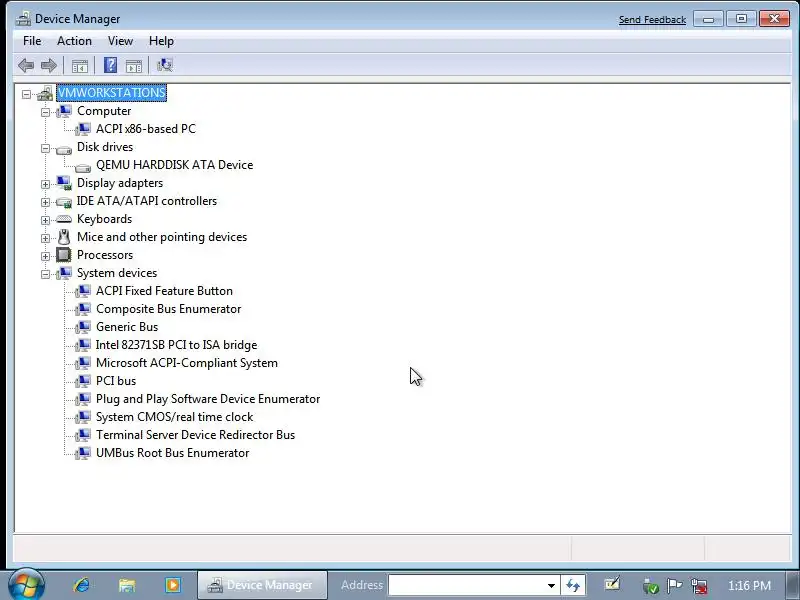Click the Disk drives category icon

(64, 149)
